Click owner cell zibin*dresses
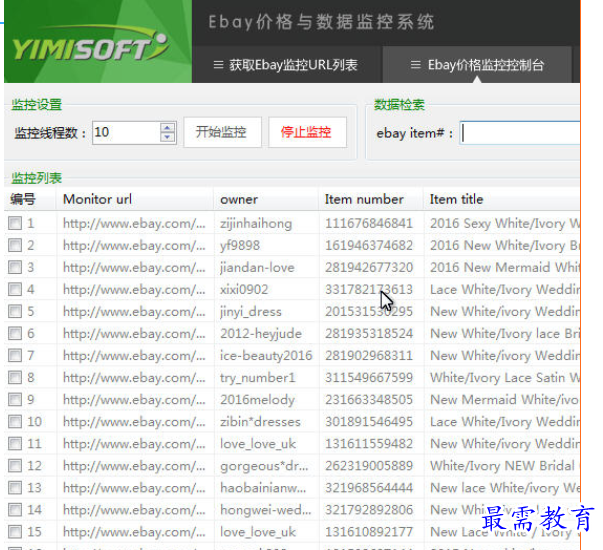Viewport: 603px width, 550px height. point(260,422)
